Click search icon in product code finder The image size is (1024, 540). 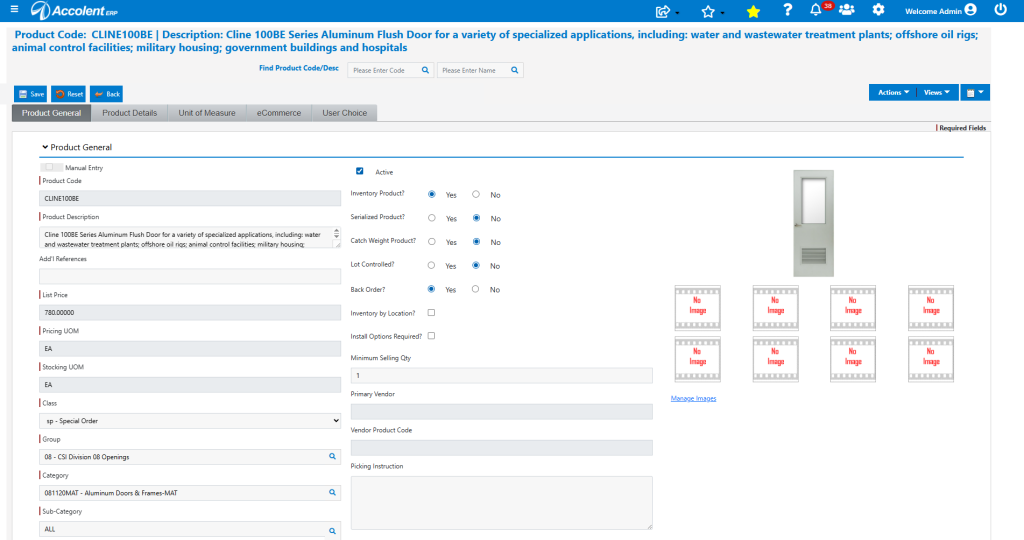tap(425, 70)
